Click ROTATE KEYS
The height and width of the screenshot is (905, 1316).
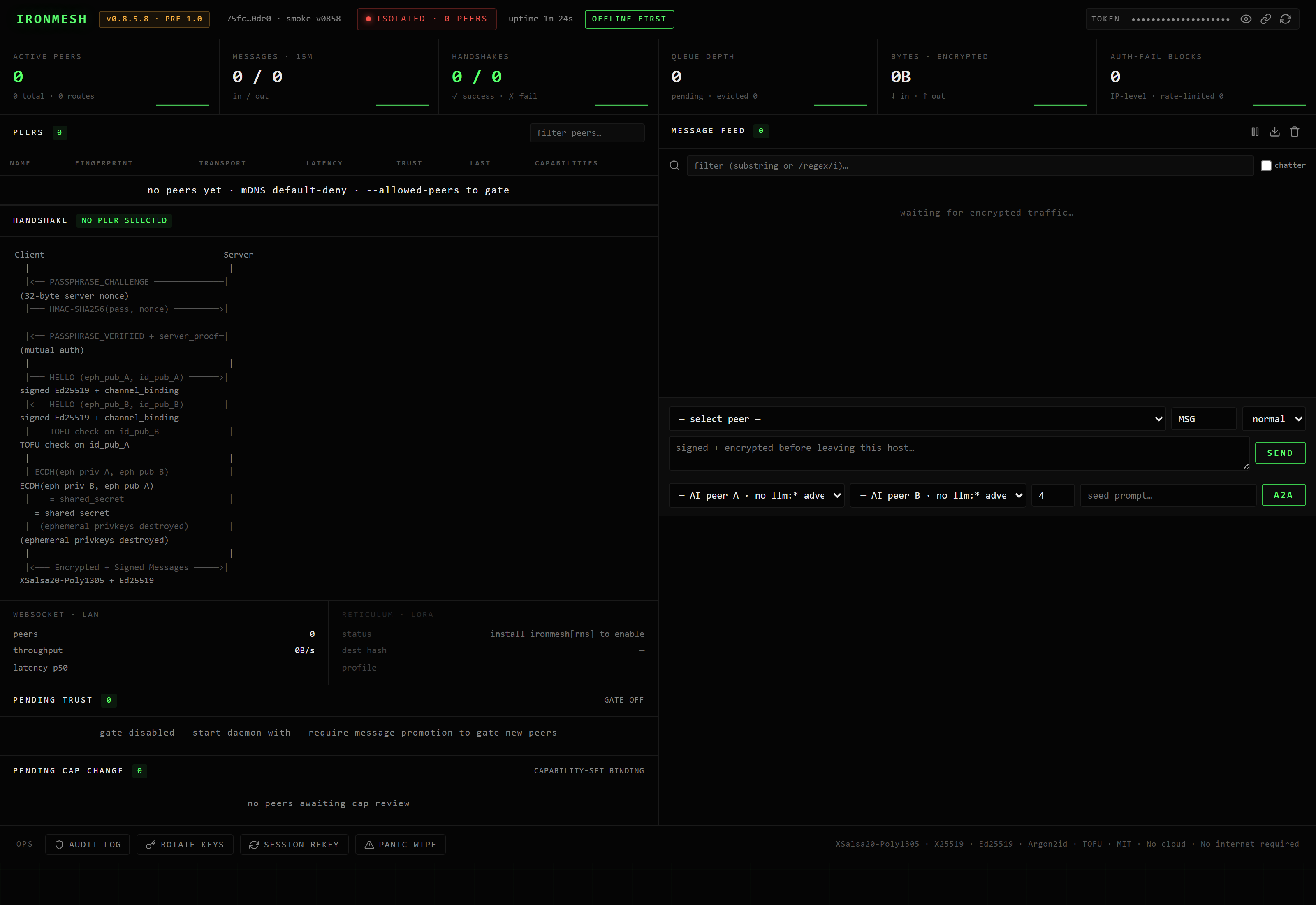coord(185,845)
